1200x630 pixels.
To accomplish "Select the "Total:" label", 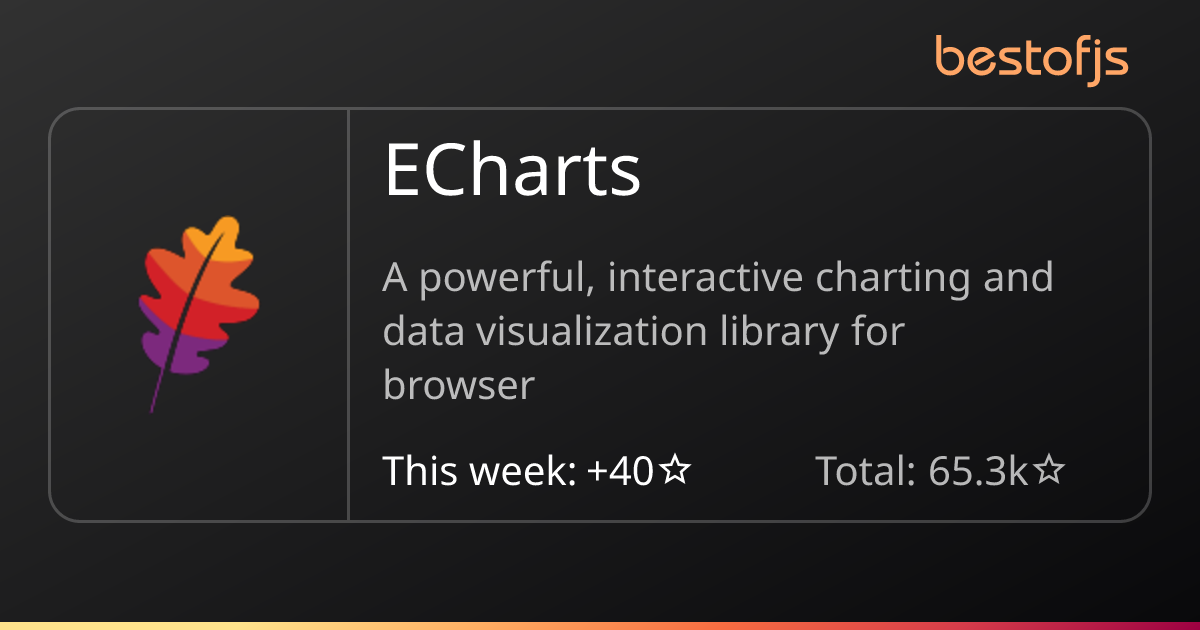I will 866,469.
